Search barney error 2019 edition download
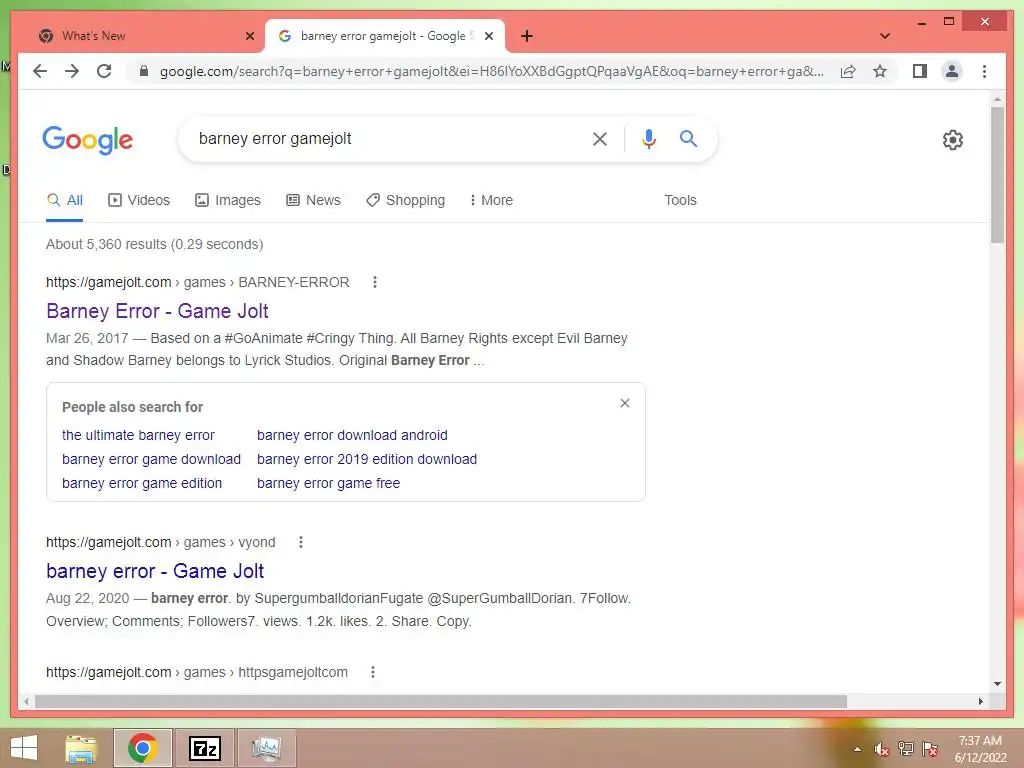 coord(367,459)
